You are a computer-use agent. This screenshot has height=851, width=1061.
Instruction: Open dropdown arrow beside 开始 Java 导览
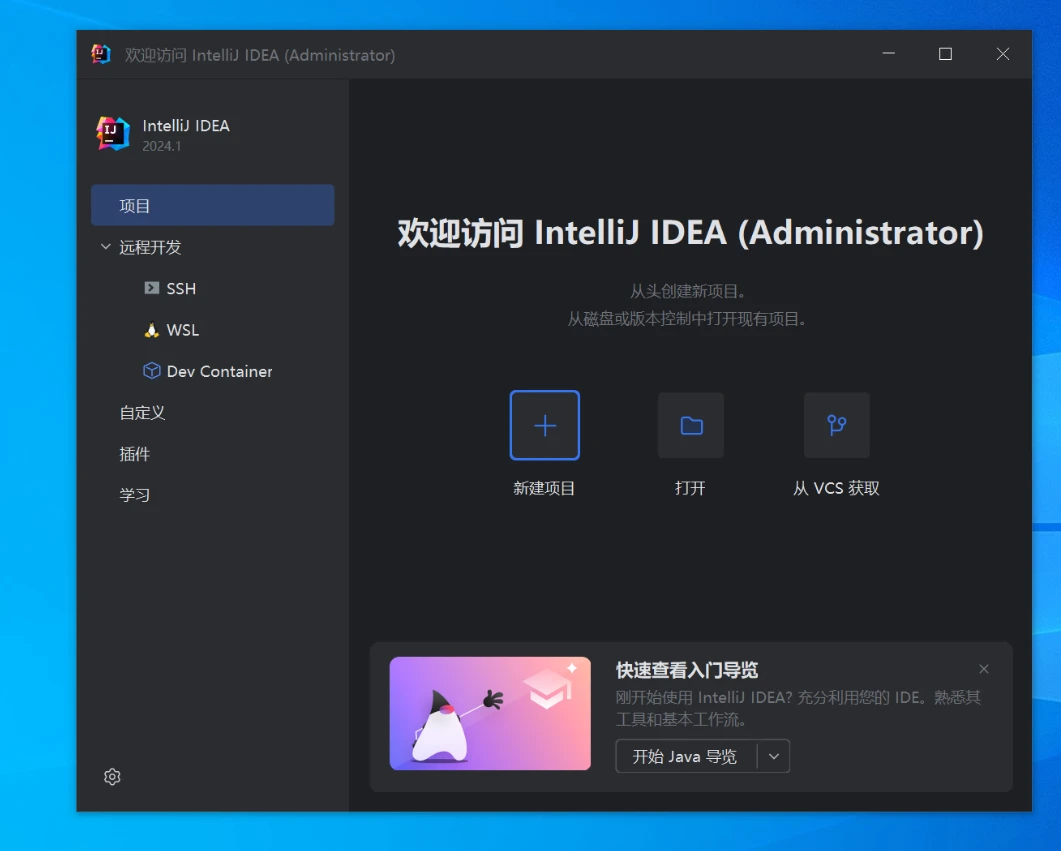tap(774, 756)
